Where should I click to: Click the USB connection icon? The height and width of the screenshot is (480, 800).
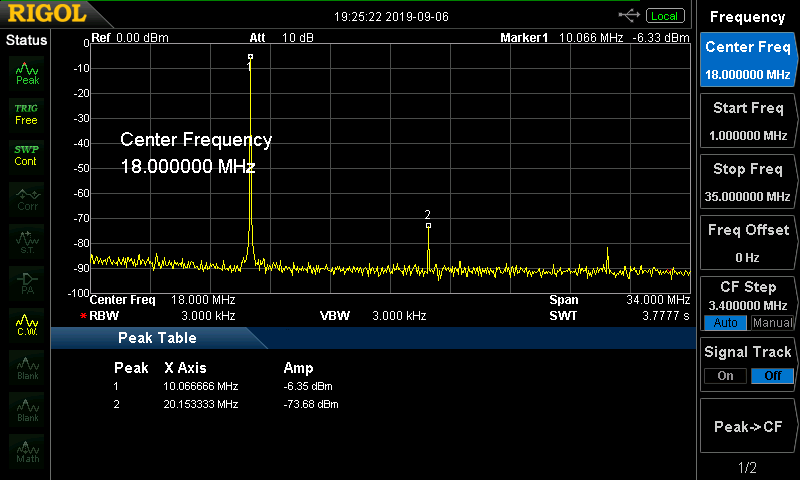coord(629,16)
